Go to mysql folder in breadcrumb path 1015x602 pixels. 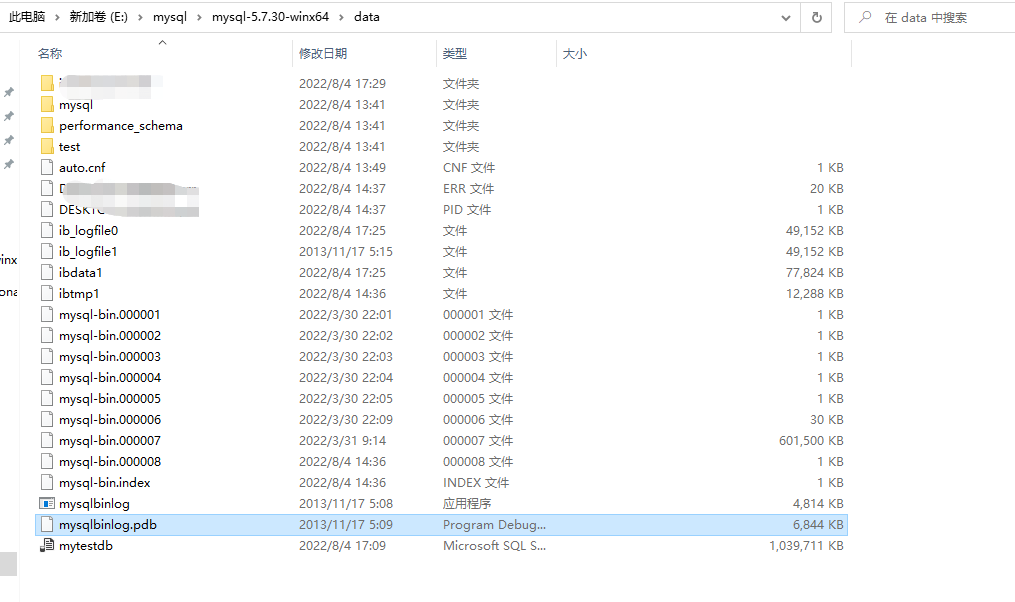170,17
